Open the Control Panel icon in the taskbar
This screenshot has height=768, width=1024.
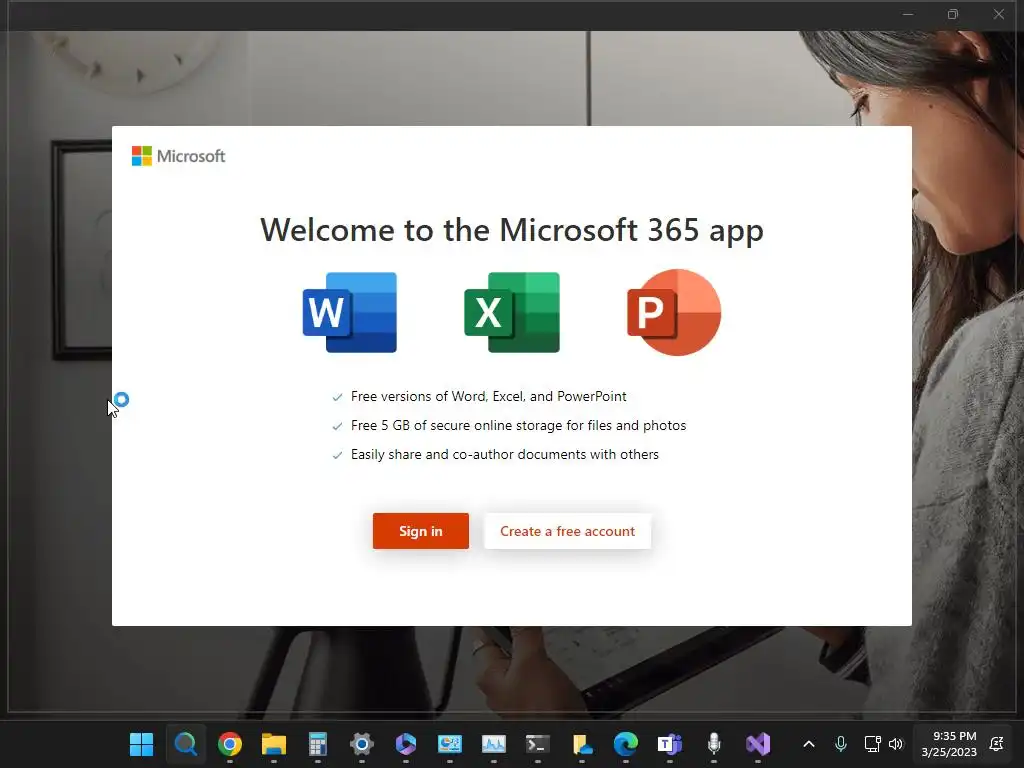[x=450, y=744]
